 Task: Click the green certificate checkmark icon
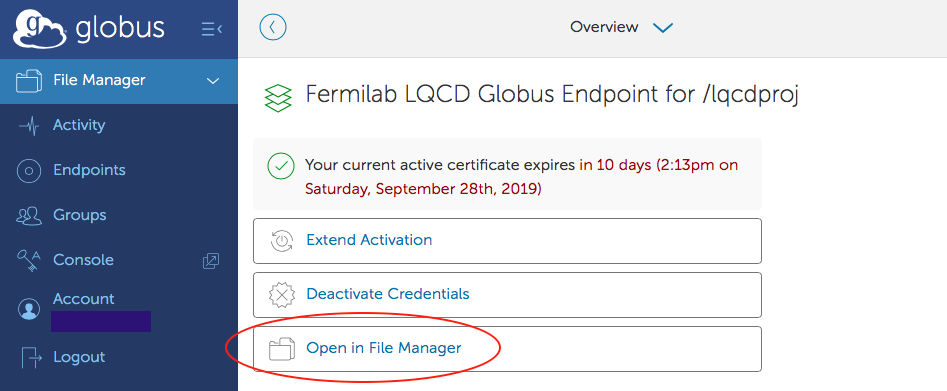pyautogui.click(x=281, y=166)
